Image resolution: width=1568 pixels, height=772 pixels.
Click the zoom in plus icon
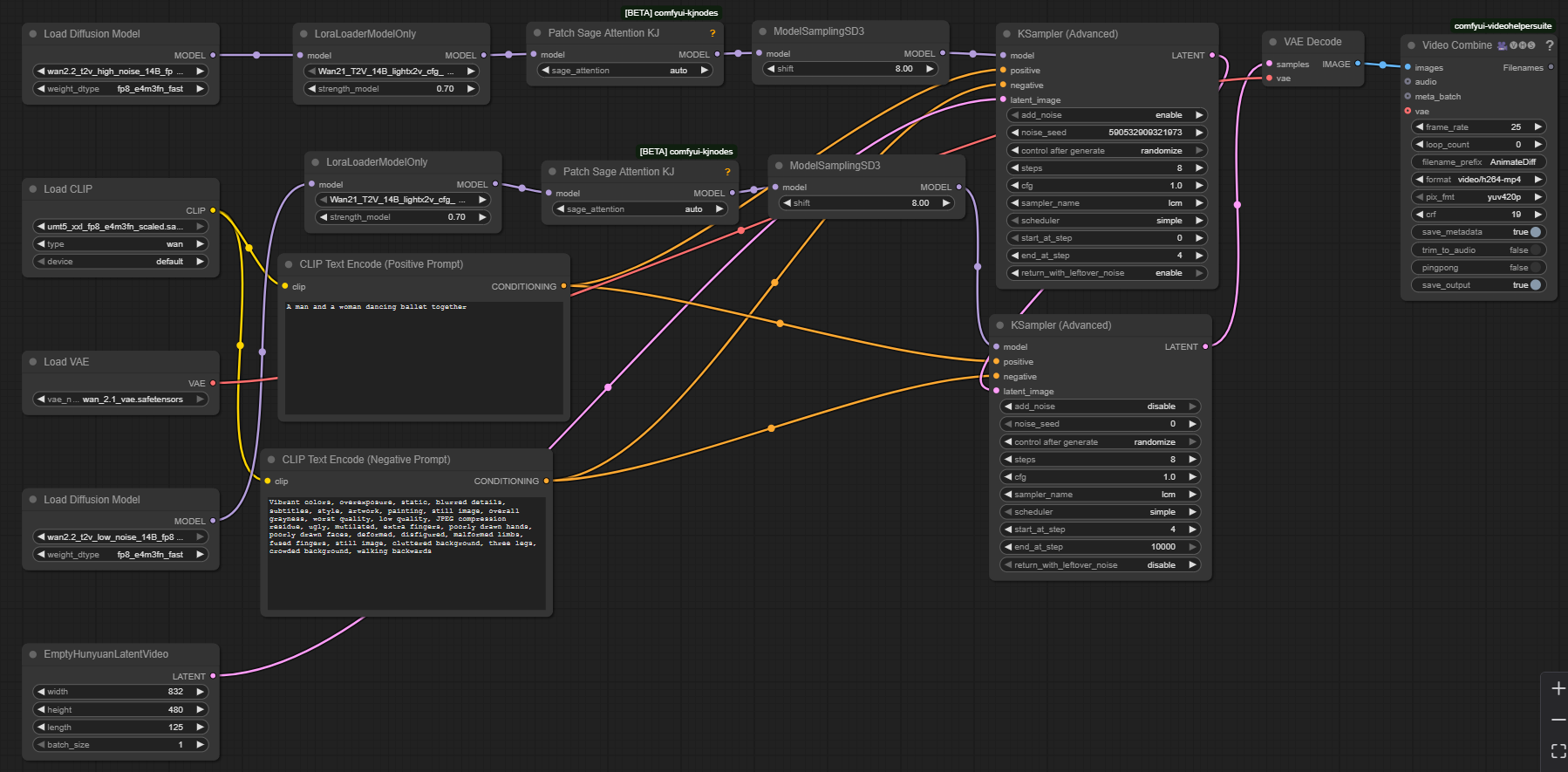1558,688
